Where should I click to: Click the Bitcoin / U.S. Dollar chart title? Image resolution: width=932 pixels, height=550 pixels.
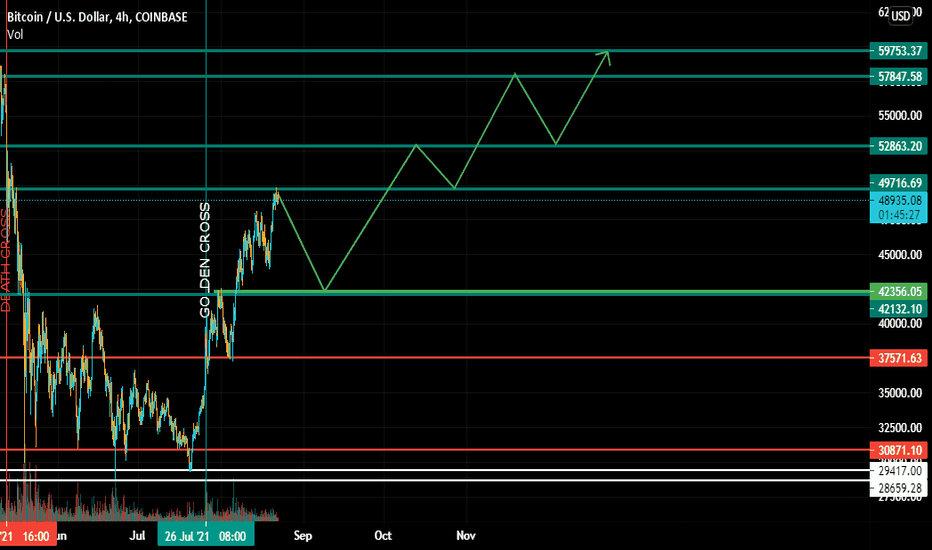click(x=97, y=17)
